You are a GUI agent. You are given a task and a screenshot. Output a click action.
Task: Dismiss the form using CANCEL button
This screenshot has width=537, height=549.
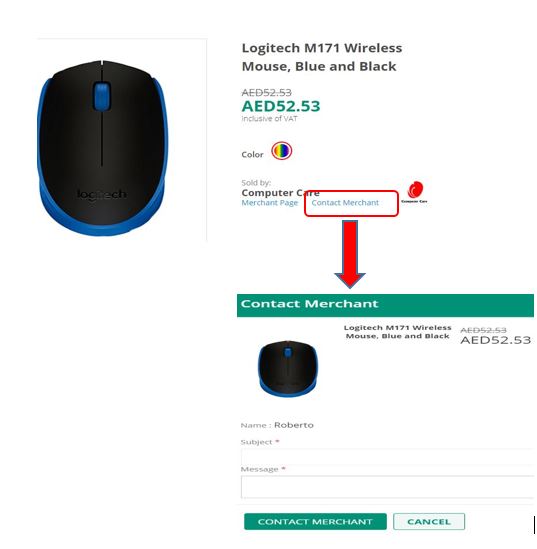[429, 522]
